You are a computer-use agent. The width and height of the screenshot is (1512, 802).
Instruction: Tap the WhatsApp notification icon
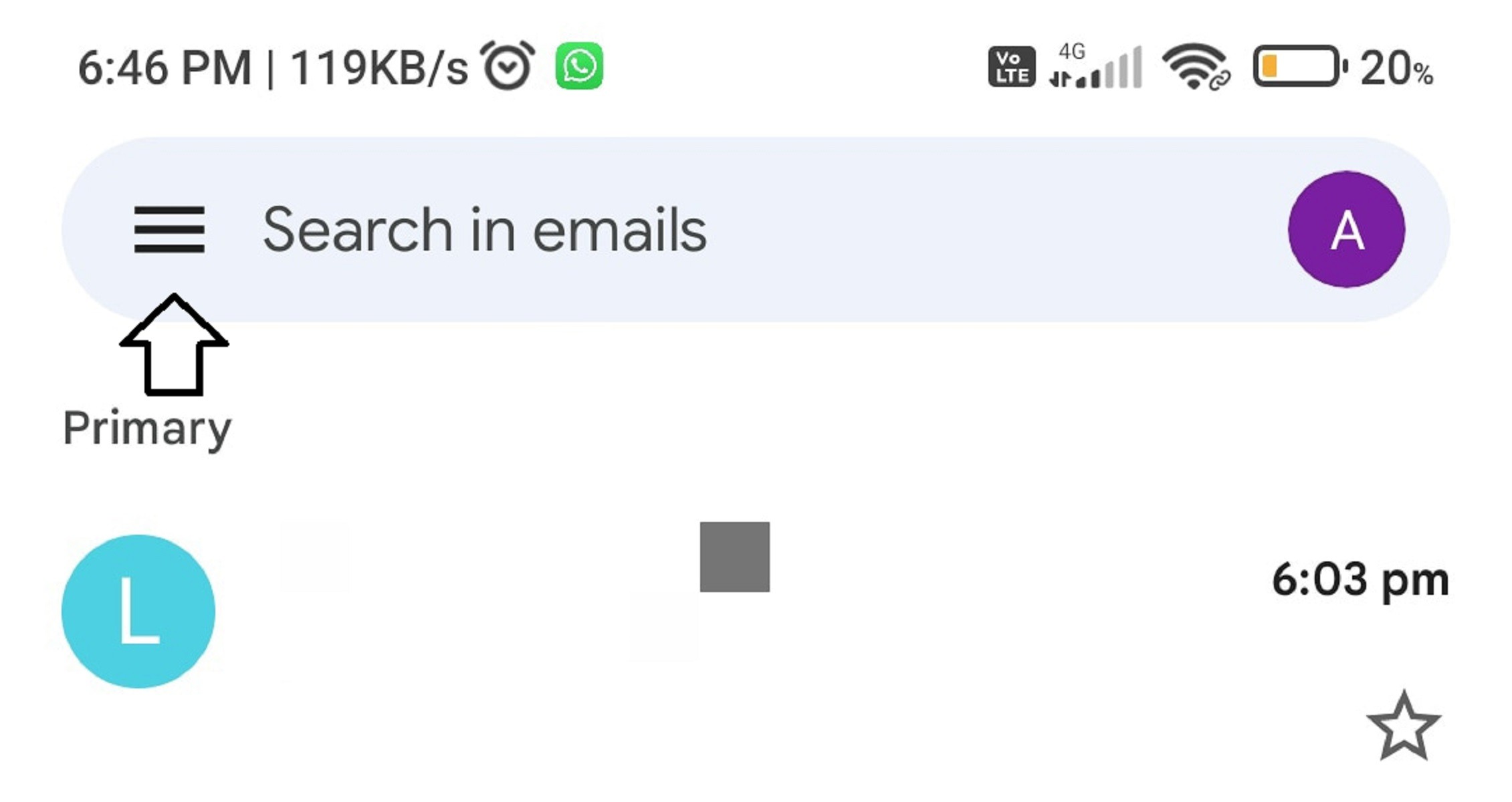pyautogui.click(x=579, y=66)
